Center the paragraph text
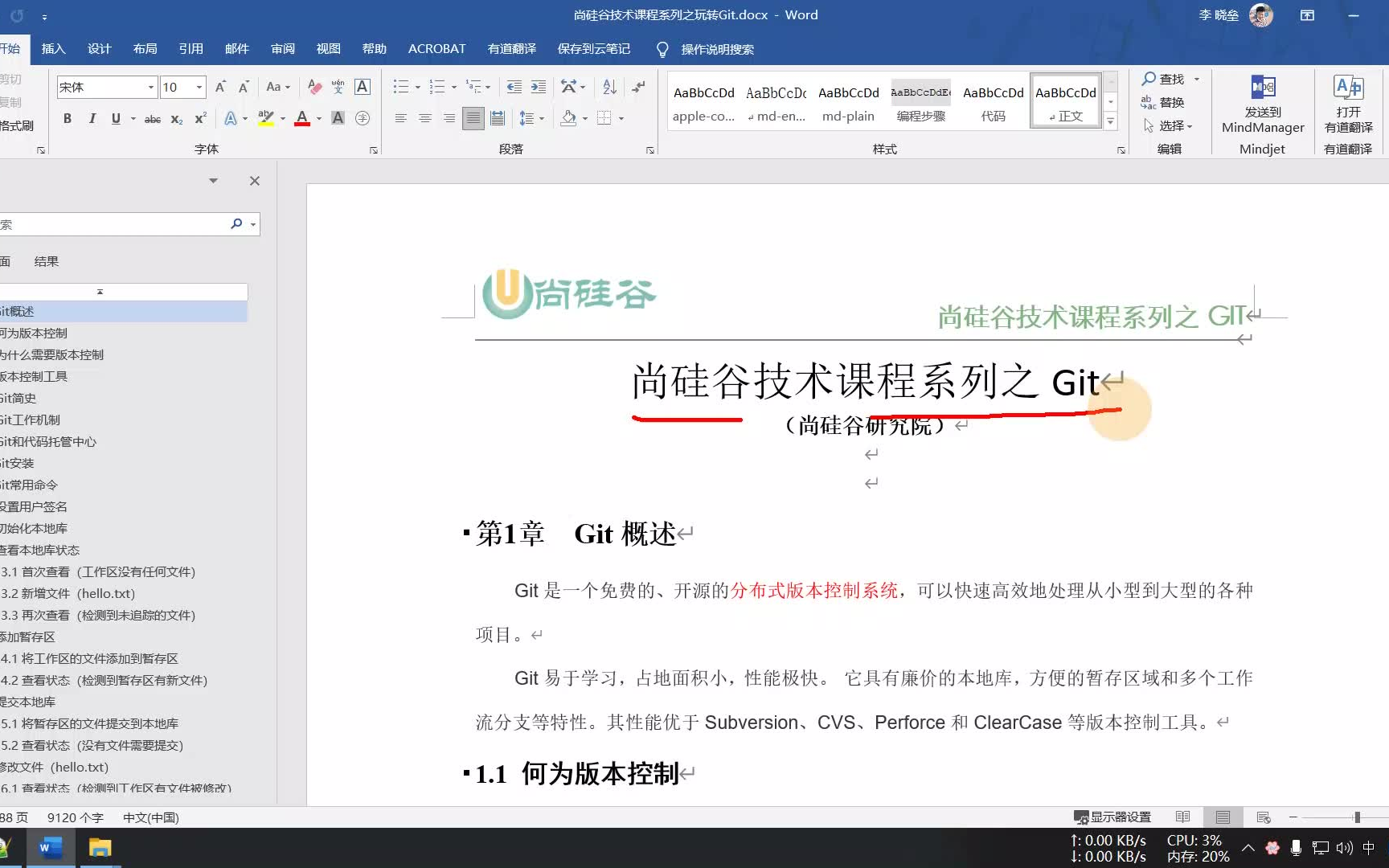This screenshot has width=1389, height=868. [x=424, y=118]
